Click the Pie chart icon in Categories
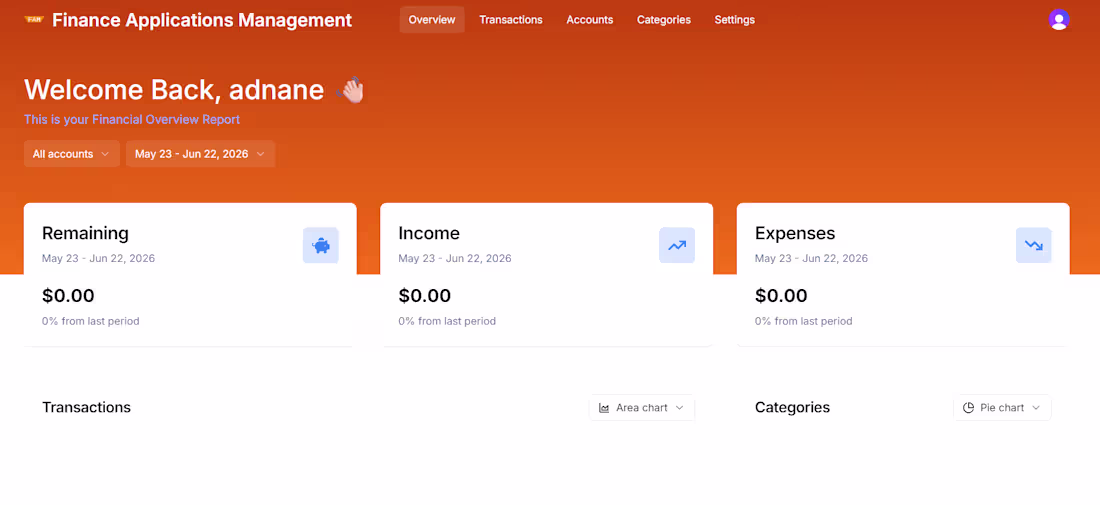The height and width of the screenshot is (505, 1100). [968, 408]
